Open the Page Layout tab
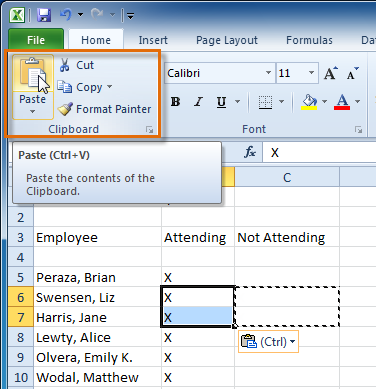 point(227,40)
